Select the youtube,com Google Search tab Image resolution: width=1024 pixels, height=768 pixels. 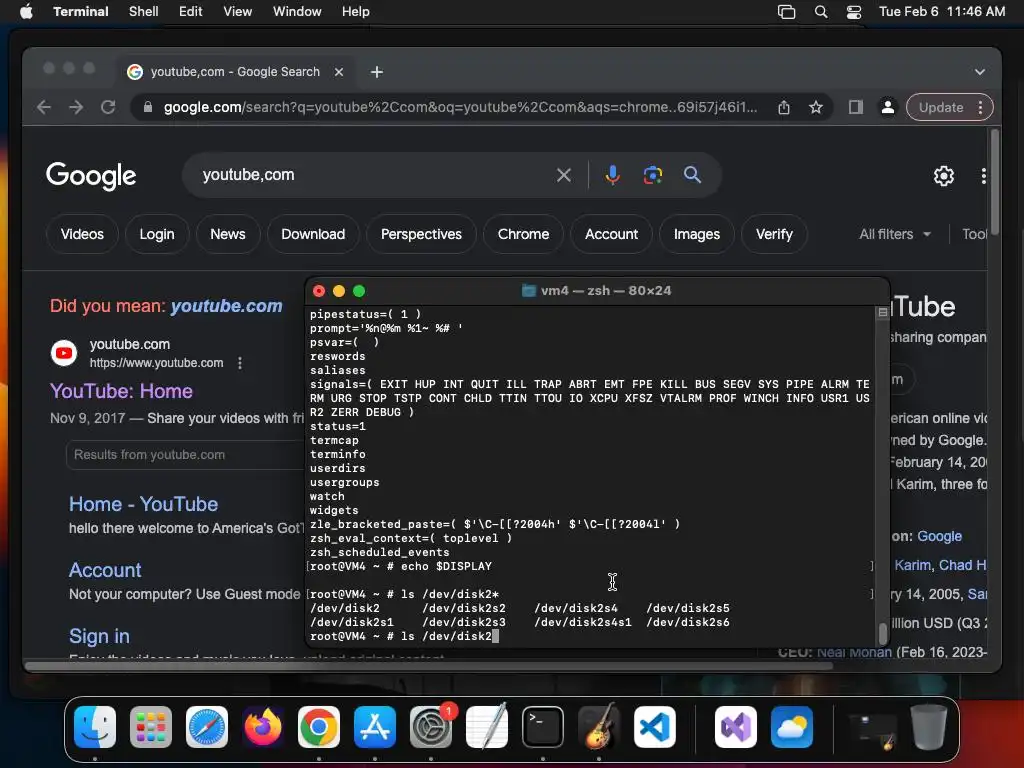[x=235, y=72]
